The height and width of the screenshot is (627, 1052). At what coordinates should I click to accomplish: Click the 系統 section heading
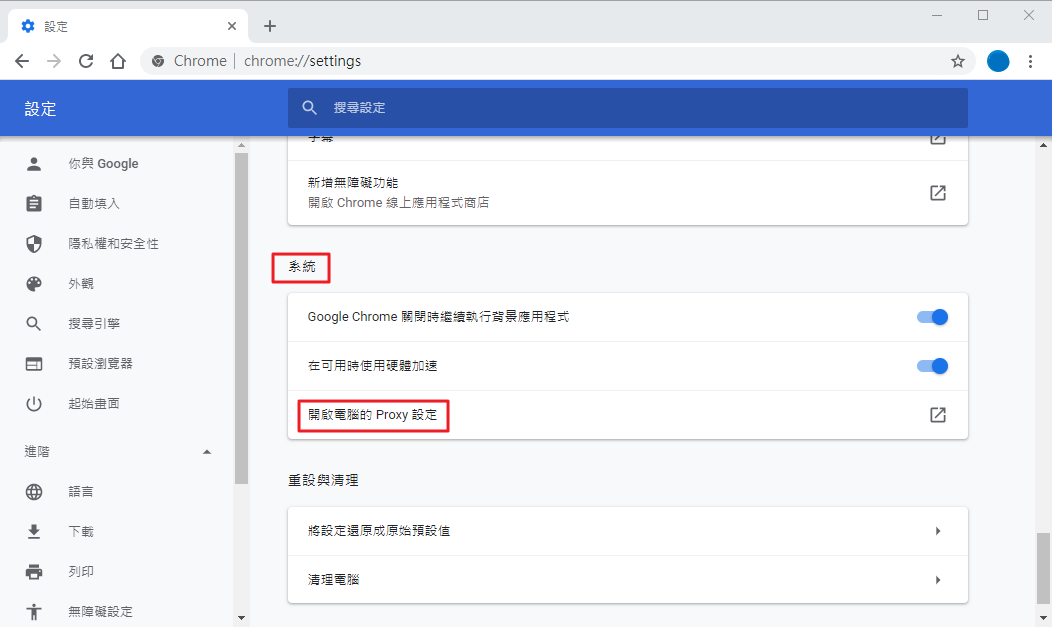[302, 267]
